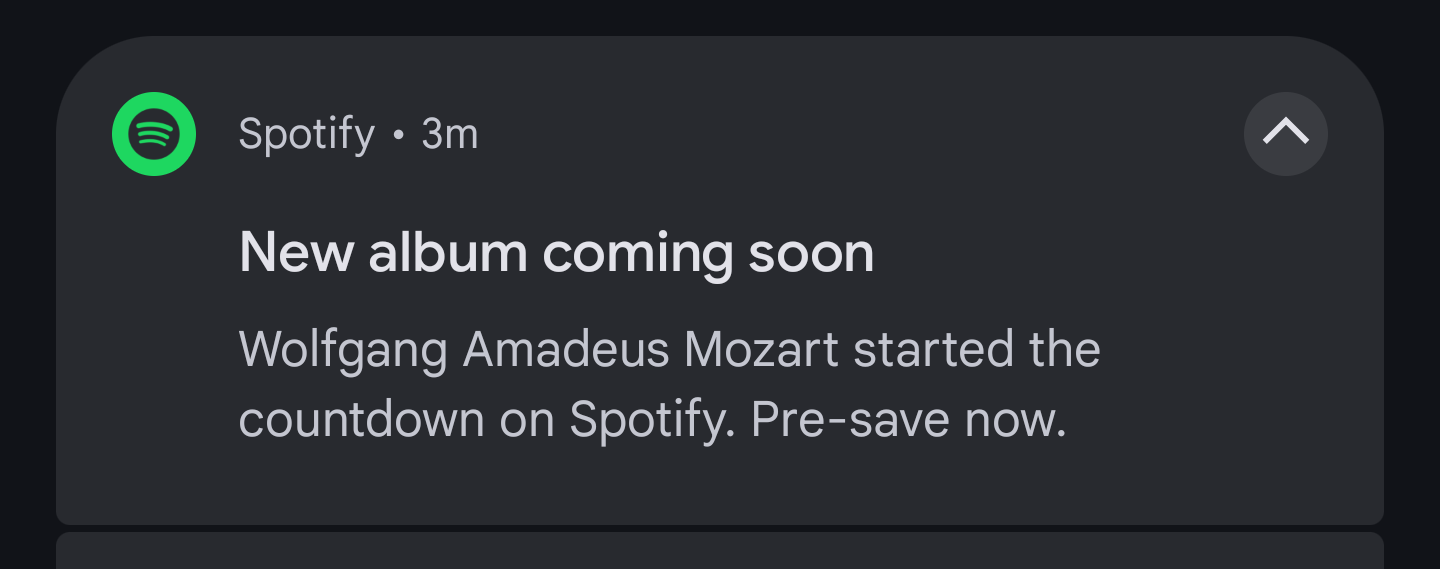This screenshot has height=569, width=1440.
Task: Open the "New album coming soon" title
Action: click(556, 253)
